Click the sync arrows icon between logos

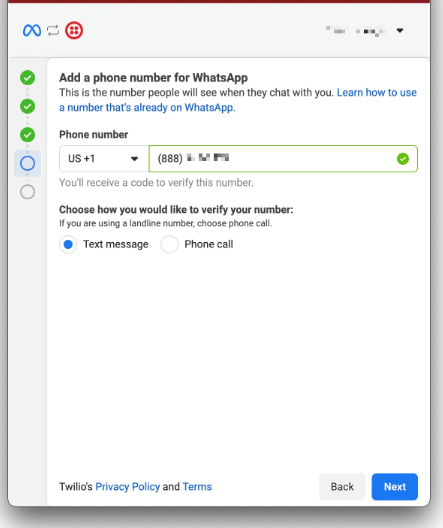click(53, 31)
